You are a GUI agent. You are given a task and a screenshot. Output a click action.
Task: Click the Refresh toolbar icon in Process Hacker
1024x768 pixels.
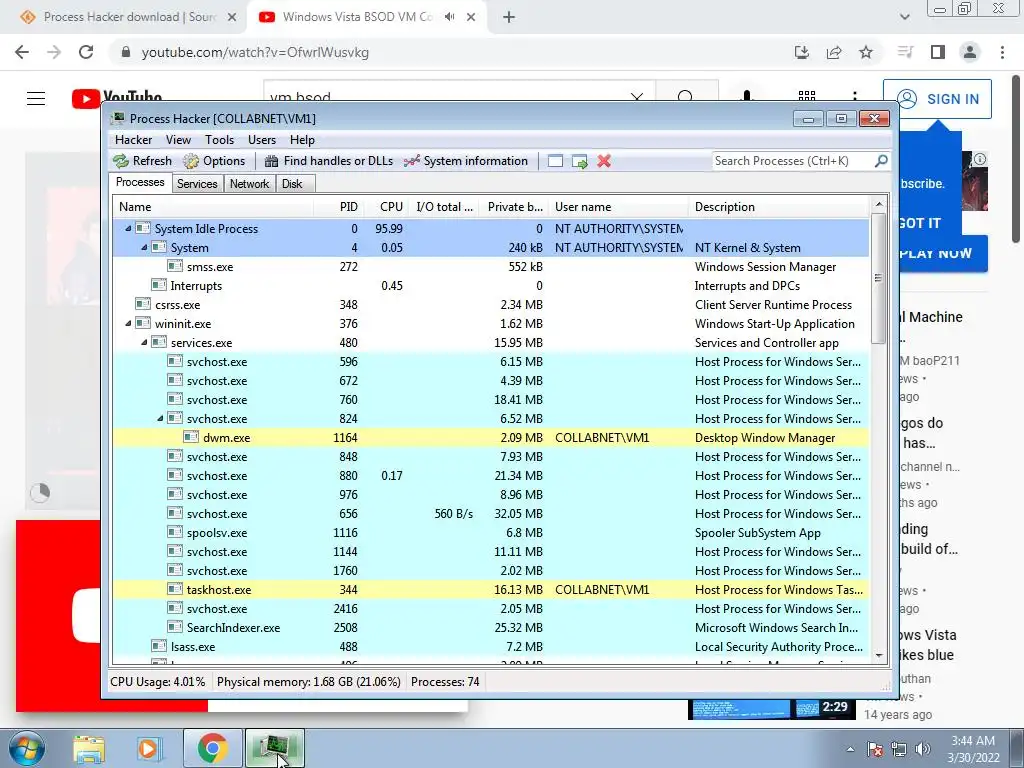121,161
